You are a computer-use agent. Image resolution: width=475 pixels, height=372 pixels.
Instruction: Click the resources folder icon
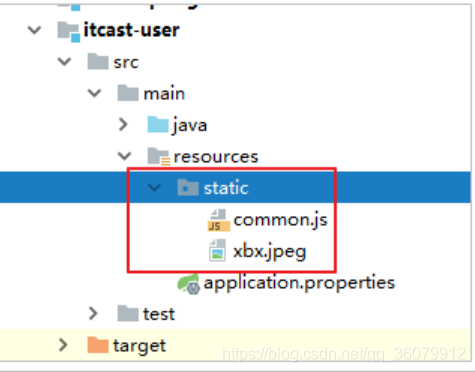[x=159, y=156]
